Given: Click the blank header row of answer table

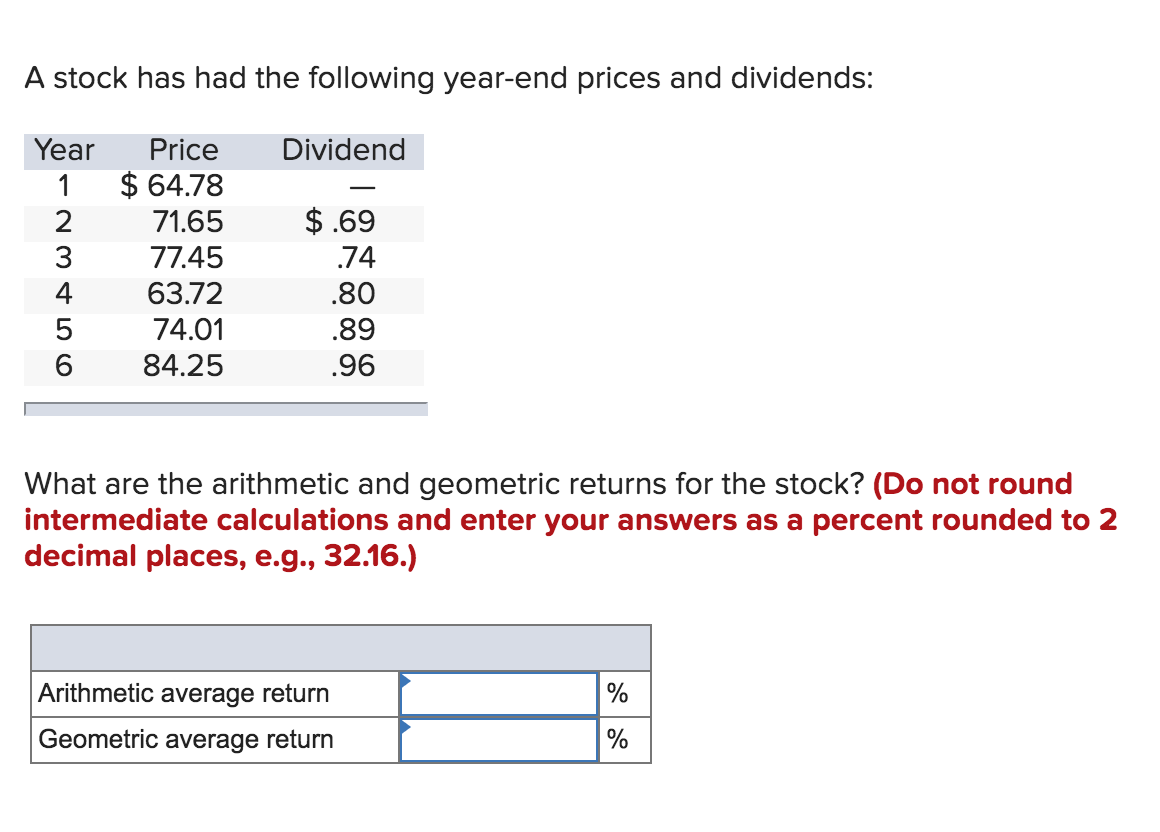Looking at the screenshot, I should click(341, 648).
